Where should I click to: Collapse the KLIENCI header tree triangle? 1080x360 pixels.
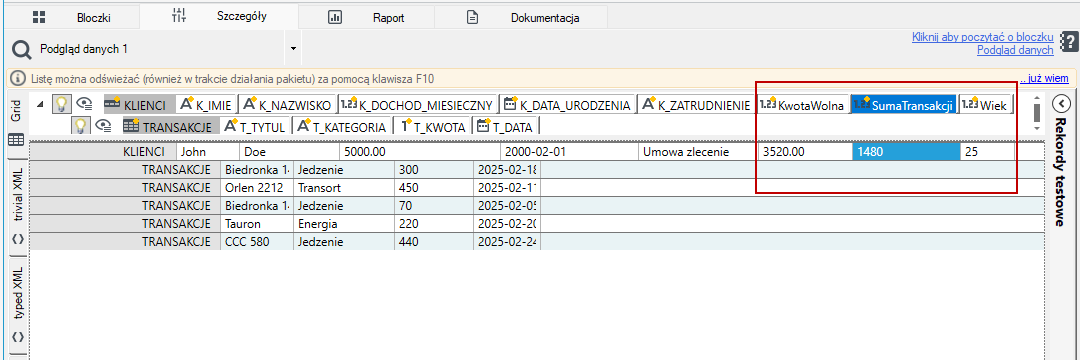coord(39,105)
